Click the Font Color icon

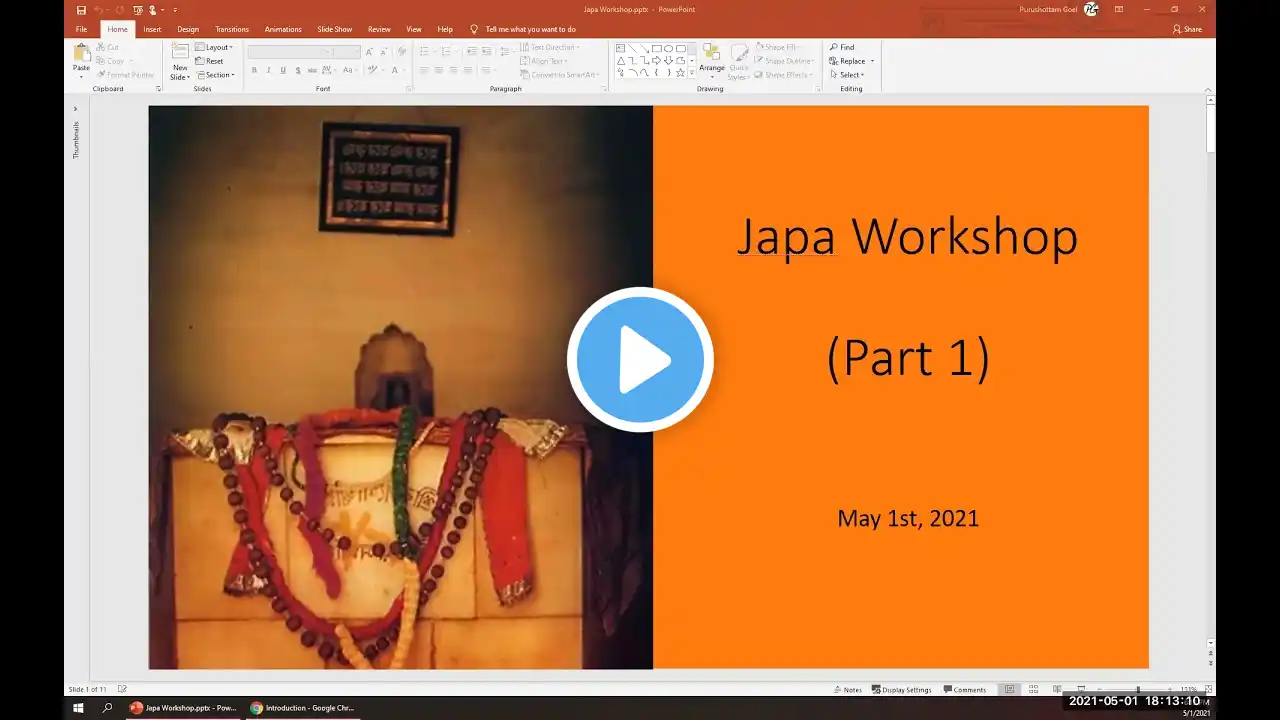pos(397,70)
